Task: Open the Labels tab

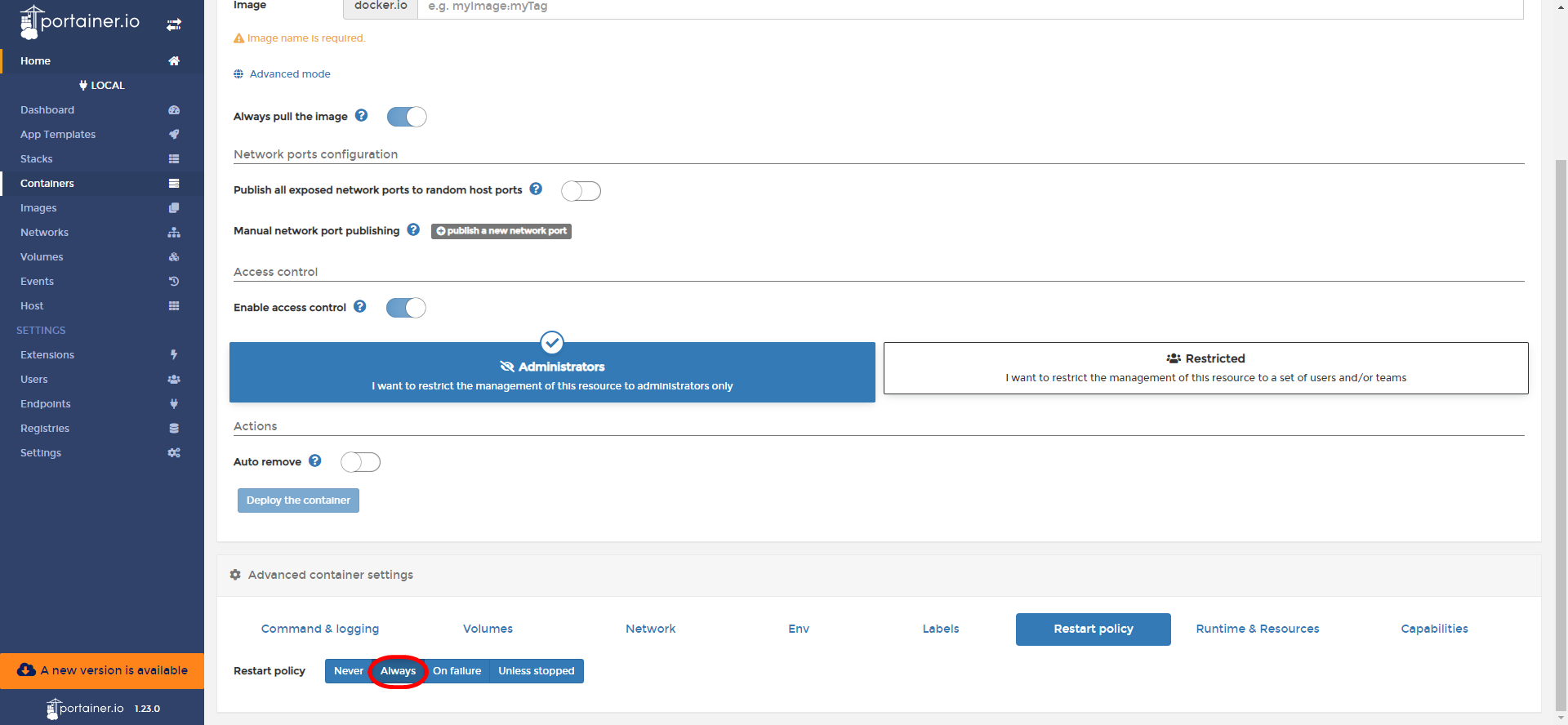Action: click(x=941, y=629)
